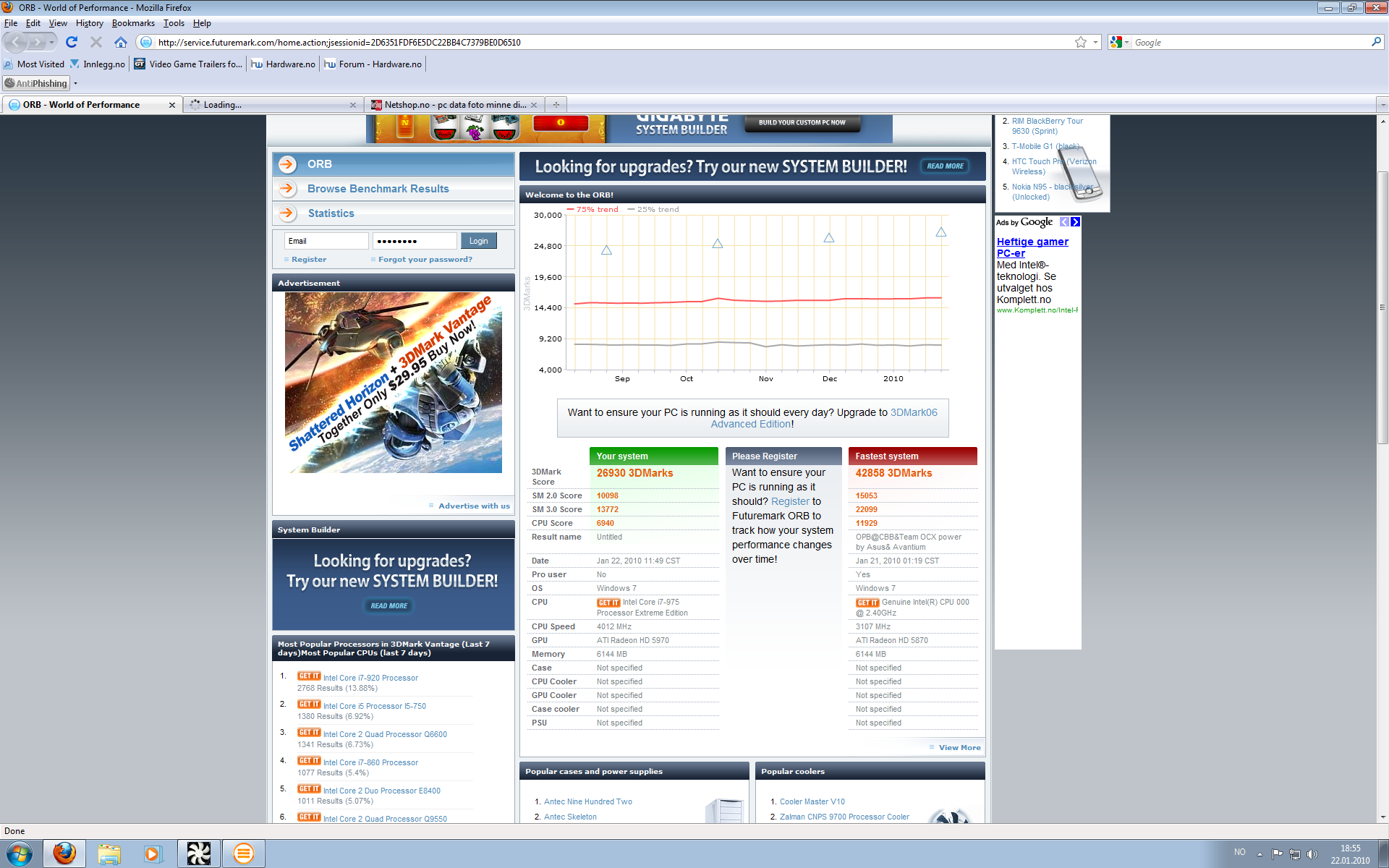The width and height of the screenshot is (1389, 868).
Task: Open the Heftige gamer PC-er ad link
Action: [1032, 247]
